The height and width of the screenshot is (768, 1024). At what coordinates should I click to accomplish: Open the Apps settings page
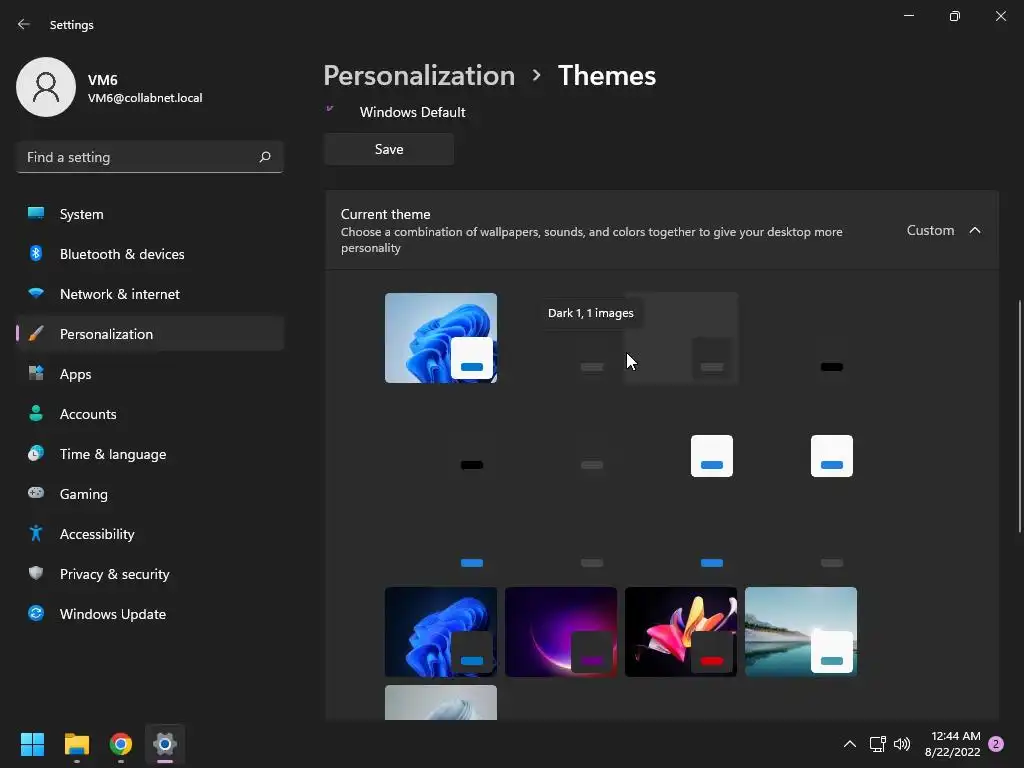point(150,374)
